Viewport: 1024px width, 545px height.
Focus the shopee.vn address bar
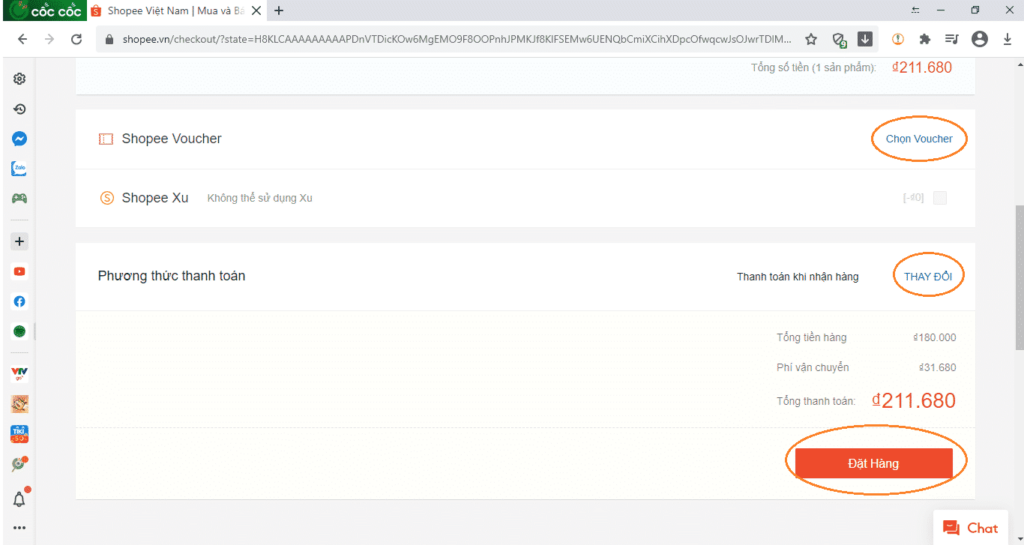457,39
